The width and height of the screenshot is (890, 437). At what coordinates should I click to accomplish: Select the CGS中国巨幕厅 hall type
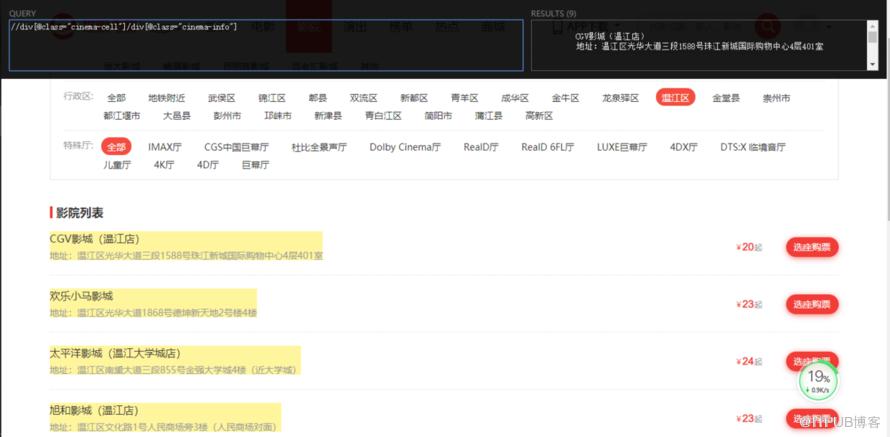237,148
